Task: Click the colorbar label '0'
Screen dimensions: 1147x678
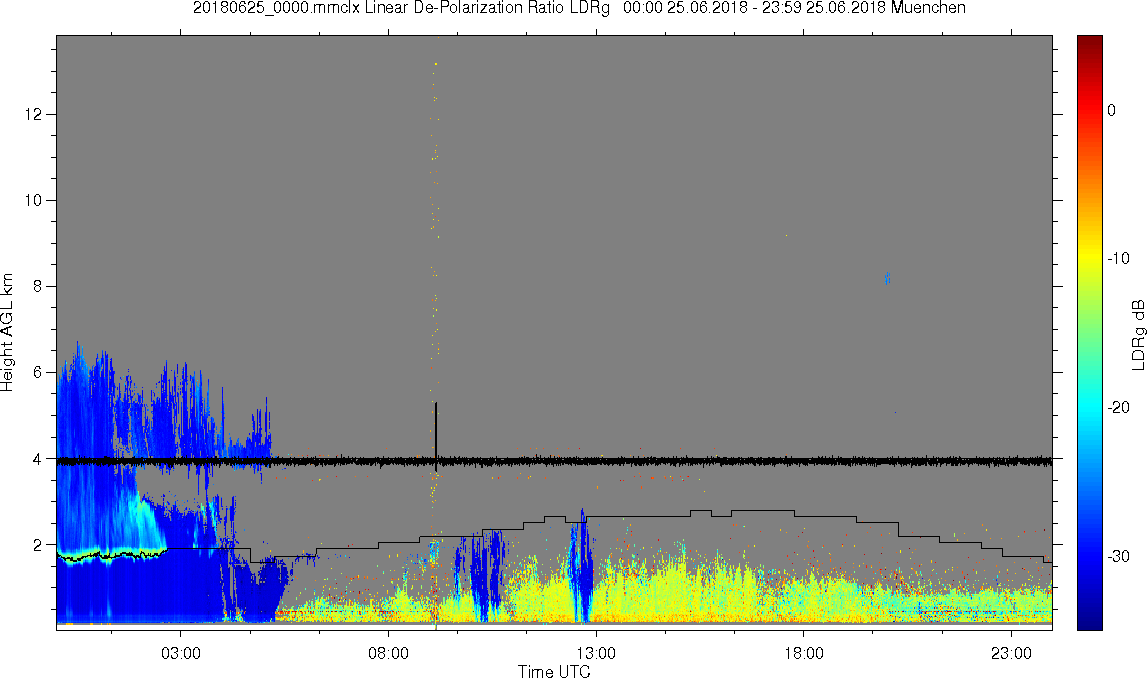Action: pos(1112,110)
